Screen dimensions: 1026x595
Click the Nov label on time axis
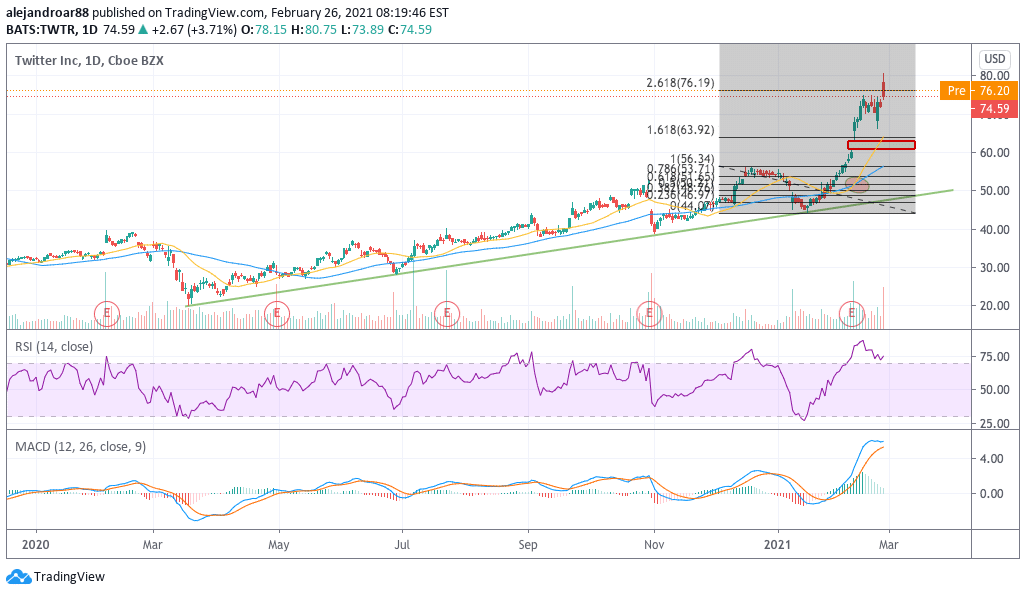(x=654, y=545)
